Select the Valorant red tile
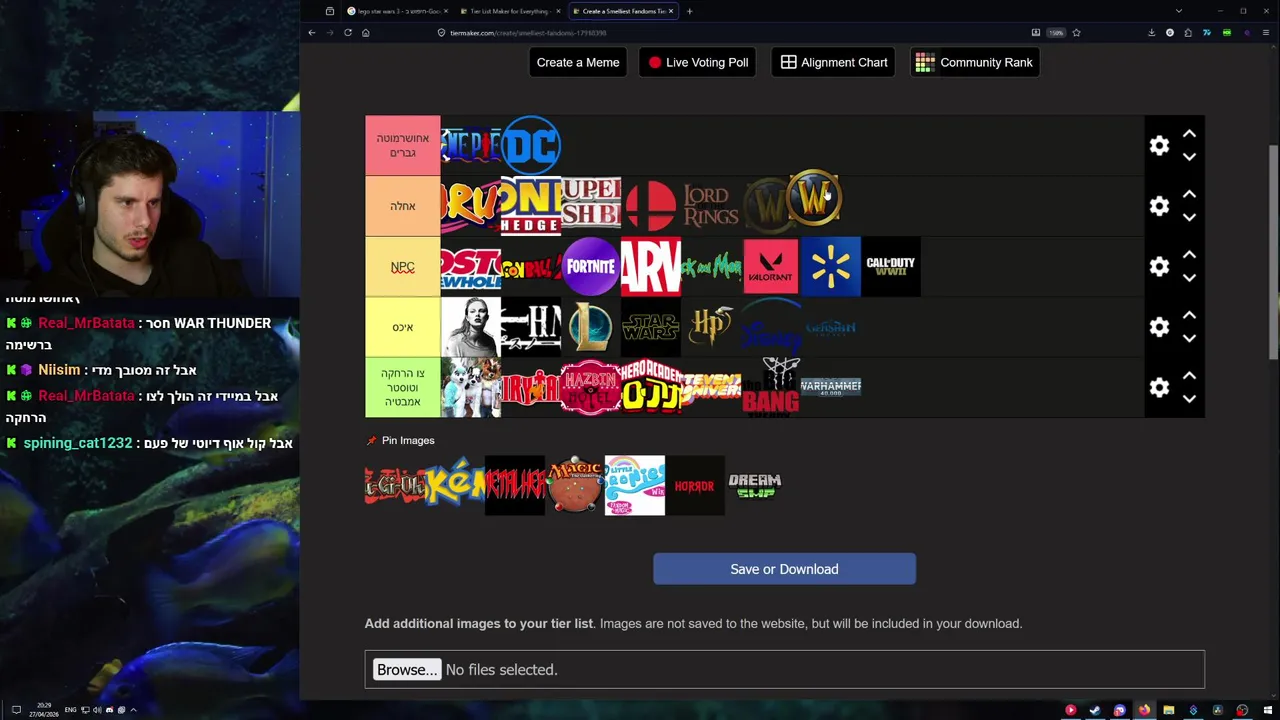Image resolution: width=1280 pixels, height=720 pixels. (x=771, y=267)
